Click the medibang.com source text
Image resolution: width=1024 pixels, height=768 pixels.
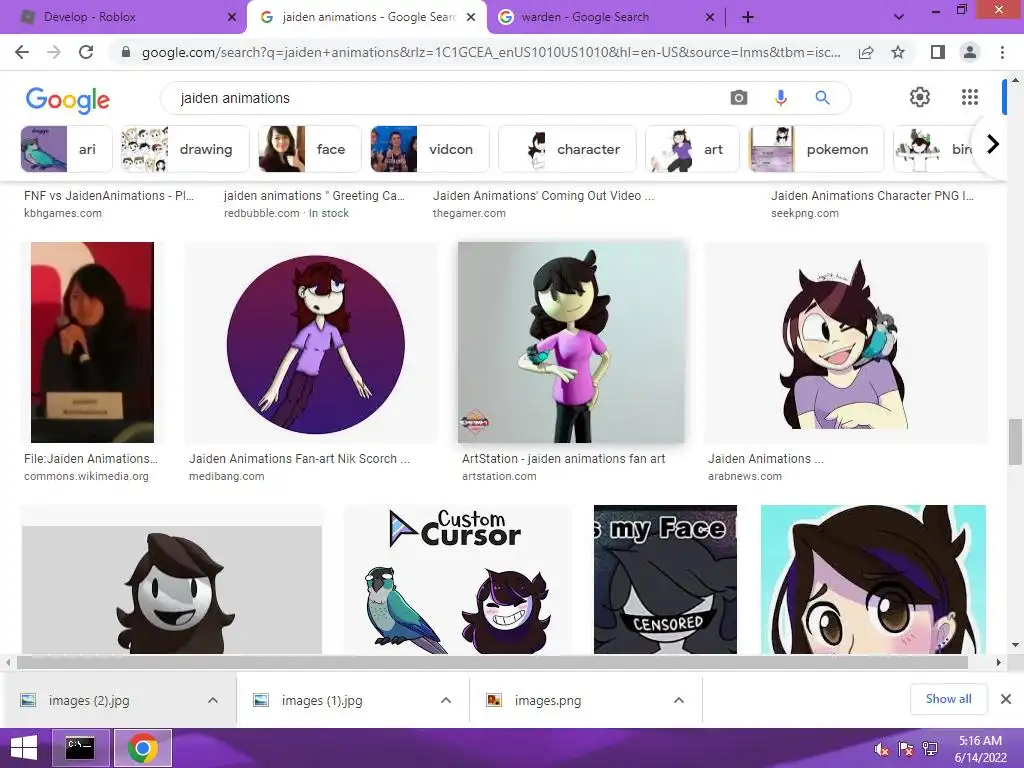click(227, 477)
